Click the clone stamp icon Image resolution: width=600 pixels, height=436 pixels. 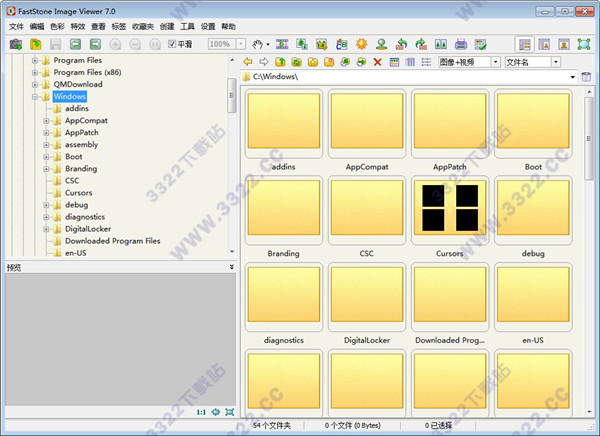[x=382, y=44]
